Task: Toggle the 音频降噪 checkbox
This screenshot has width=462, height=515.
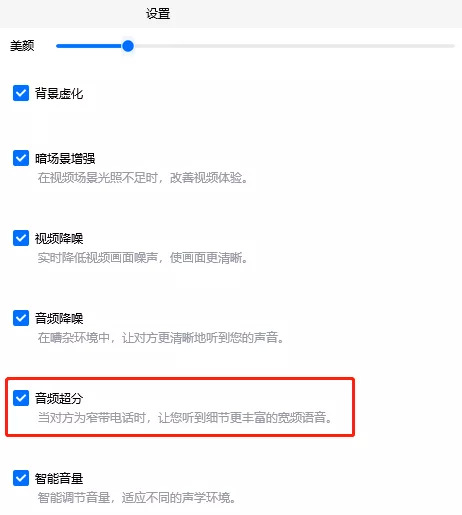Action: coord(21,318)
